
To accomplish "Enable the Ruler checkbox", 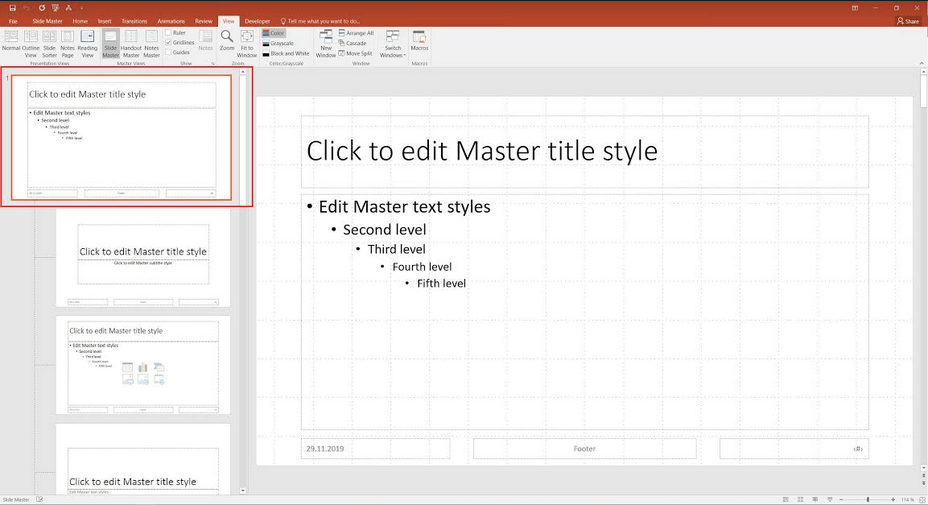I will coord(176,33).
